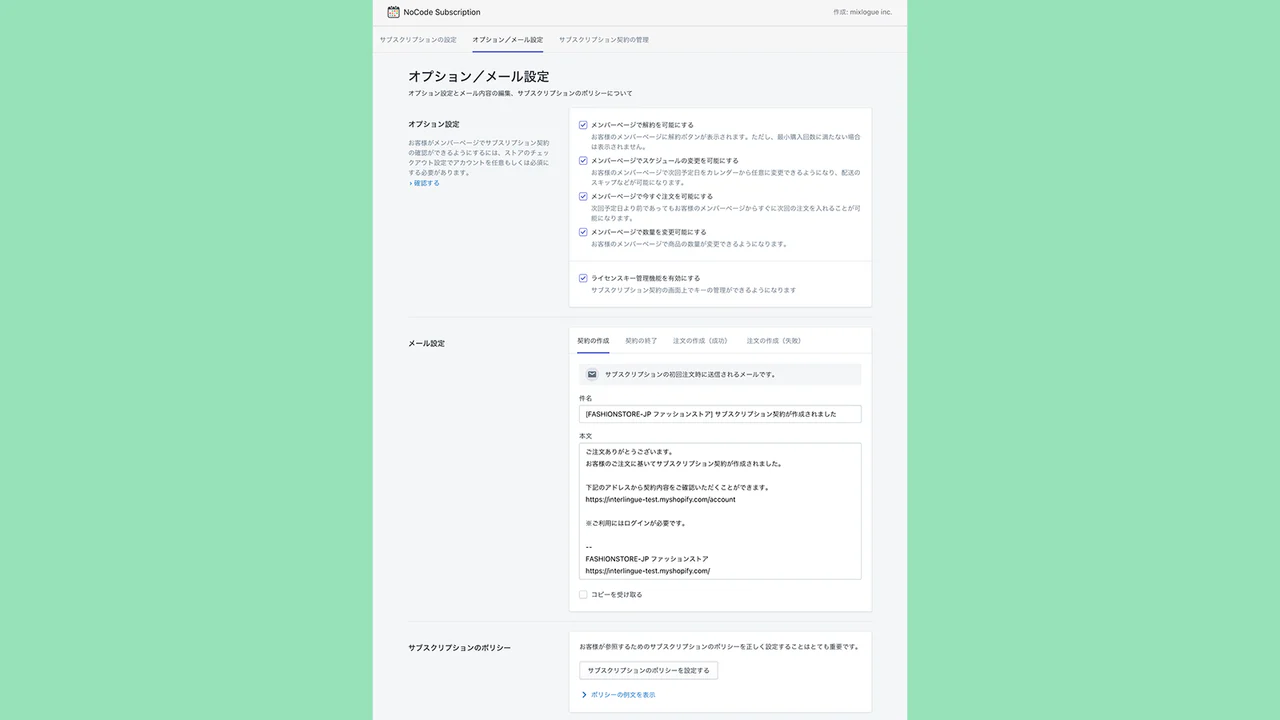Image resolution: width=1280 pixels, height=720 pixels.
Task: Click the 確認する link
Action: [x=424, y=183]
